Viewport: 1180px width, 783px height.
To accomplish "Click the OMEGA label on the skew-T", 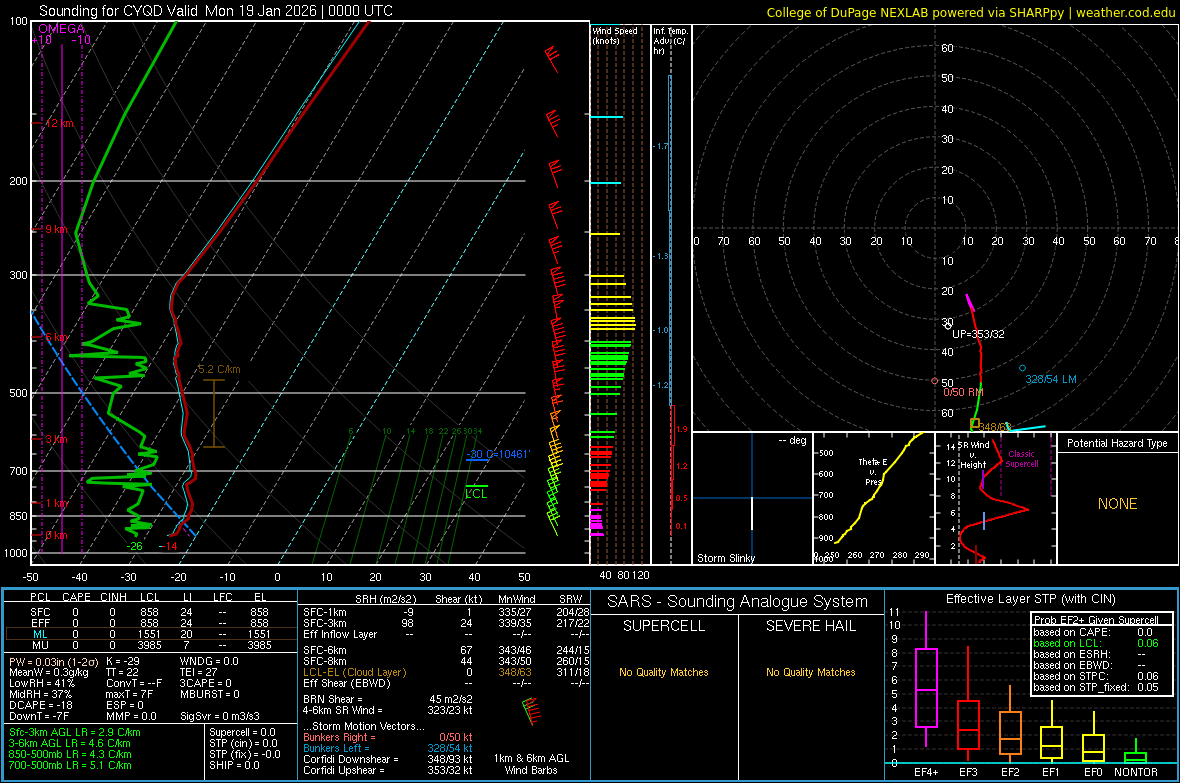I will (x=61, y=29).
